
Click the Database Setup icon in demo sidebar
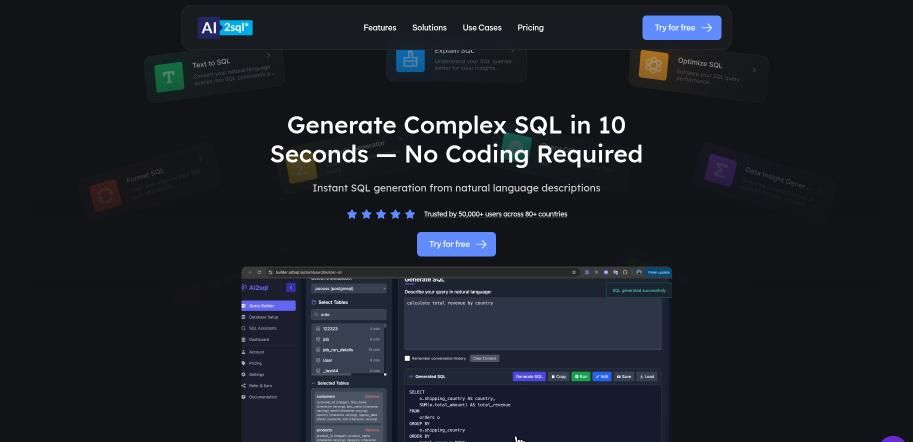(x=243, y=317)
